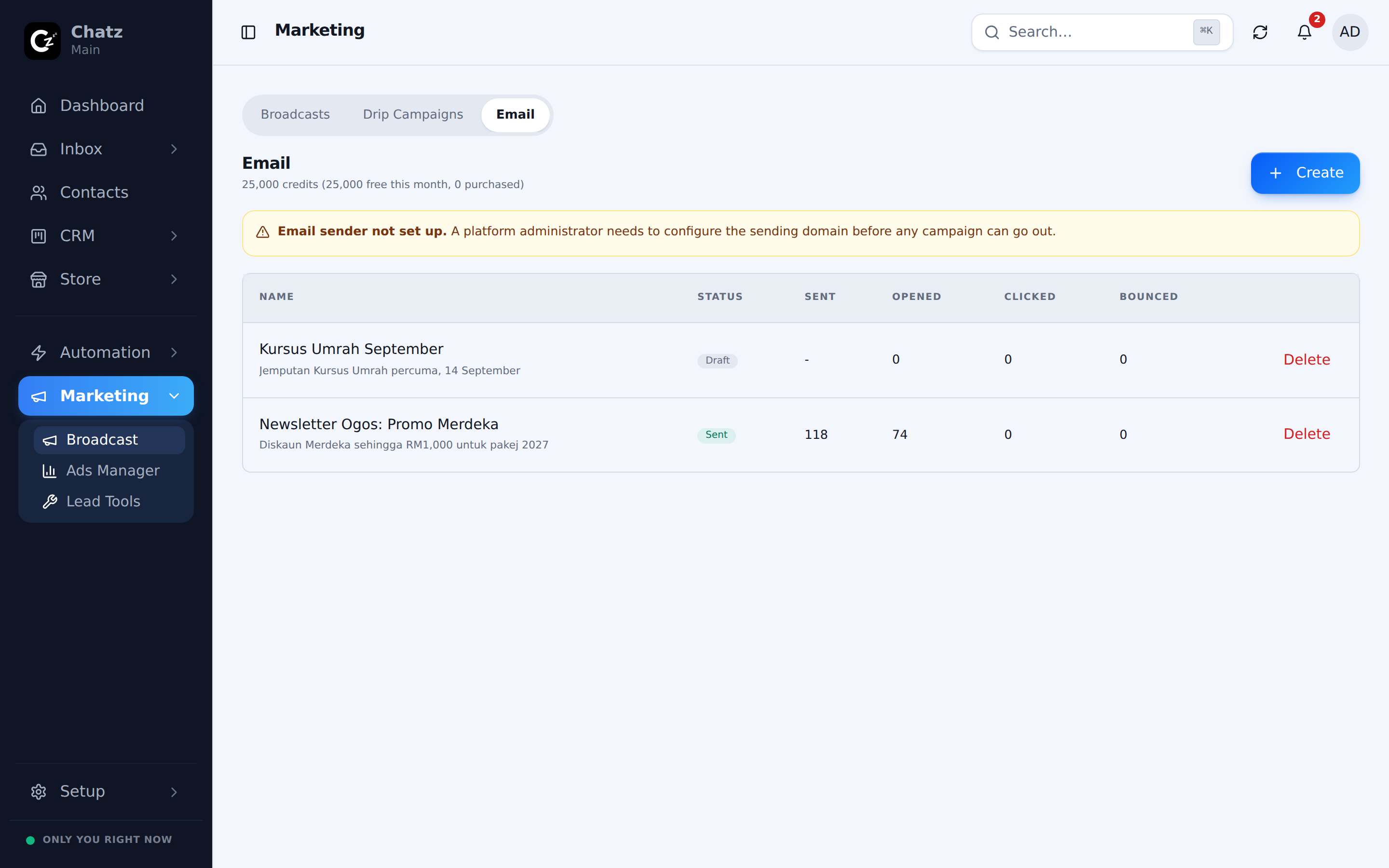Open the notifications bell
Screen dimensions: 1389x868
click(1304, 32)
